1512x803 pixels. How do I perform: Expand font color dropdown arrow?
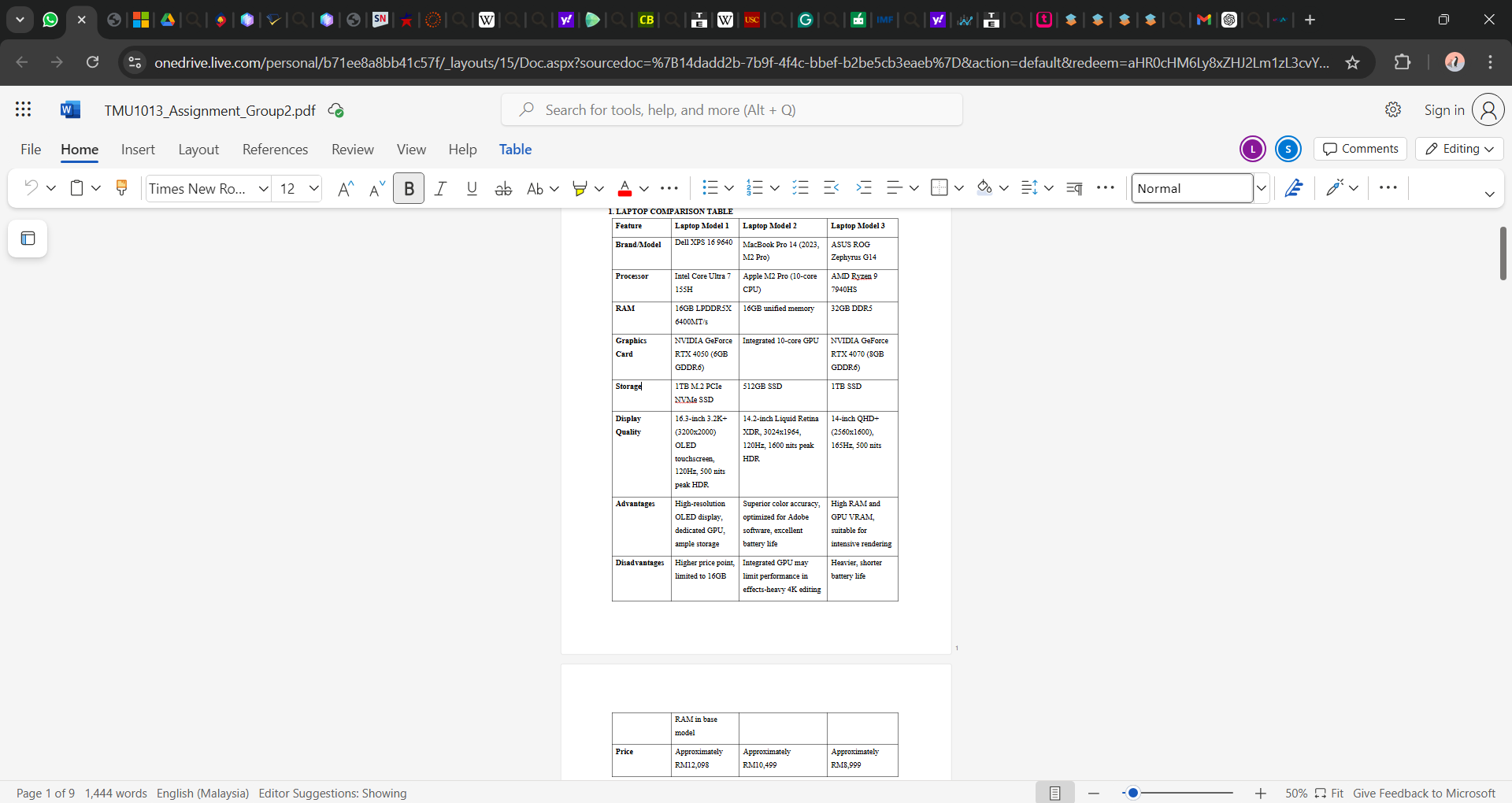tap(644, 188)
